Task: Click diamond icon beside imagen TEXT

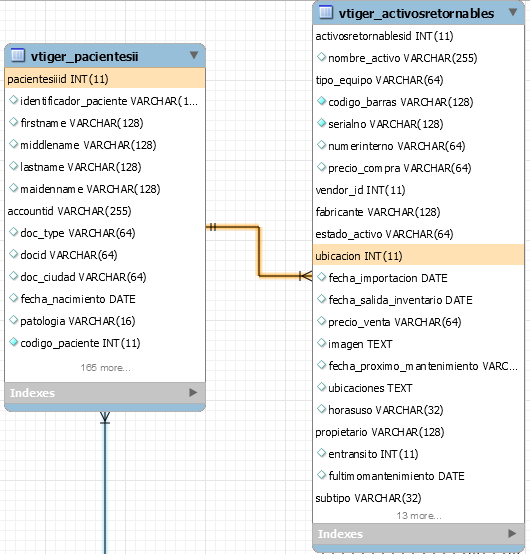Action: 321,343
